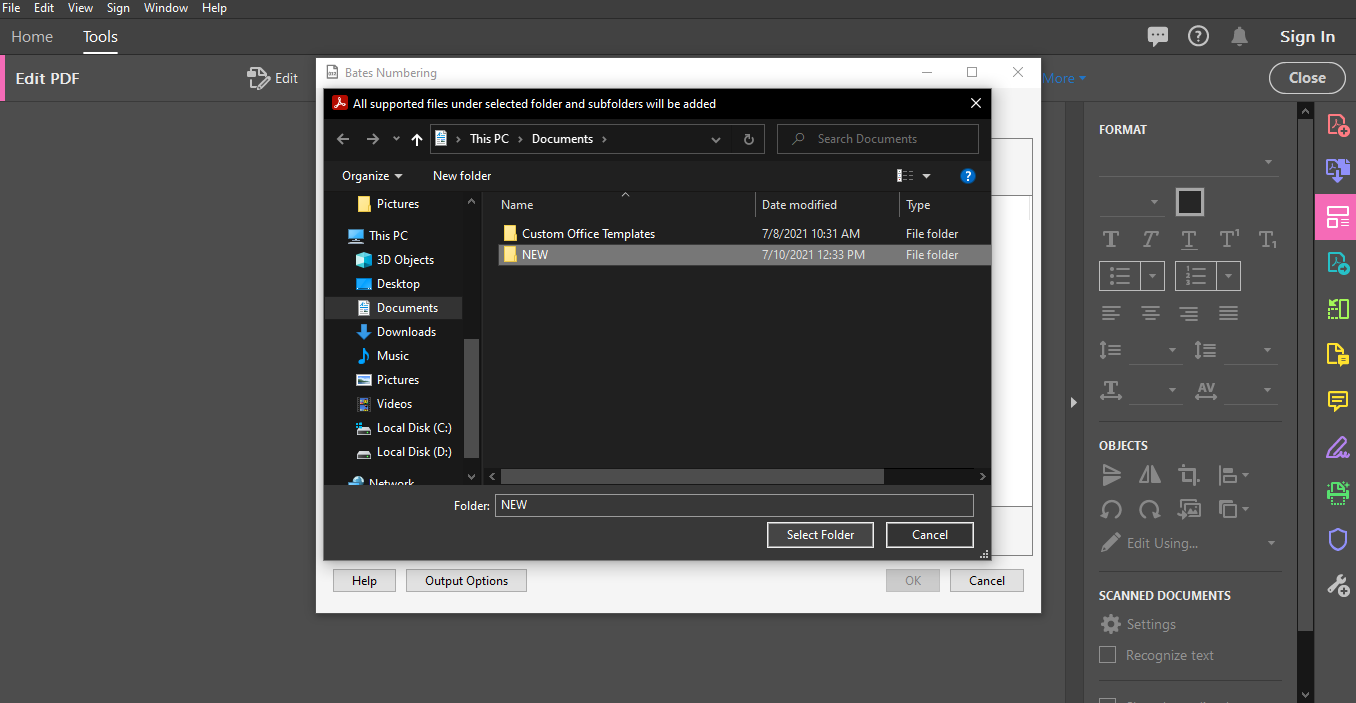This screenshot has height=703, width=1356.
Task: Rotate object clockwise
Action: pos(1149,509)
